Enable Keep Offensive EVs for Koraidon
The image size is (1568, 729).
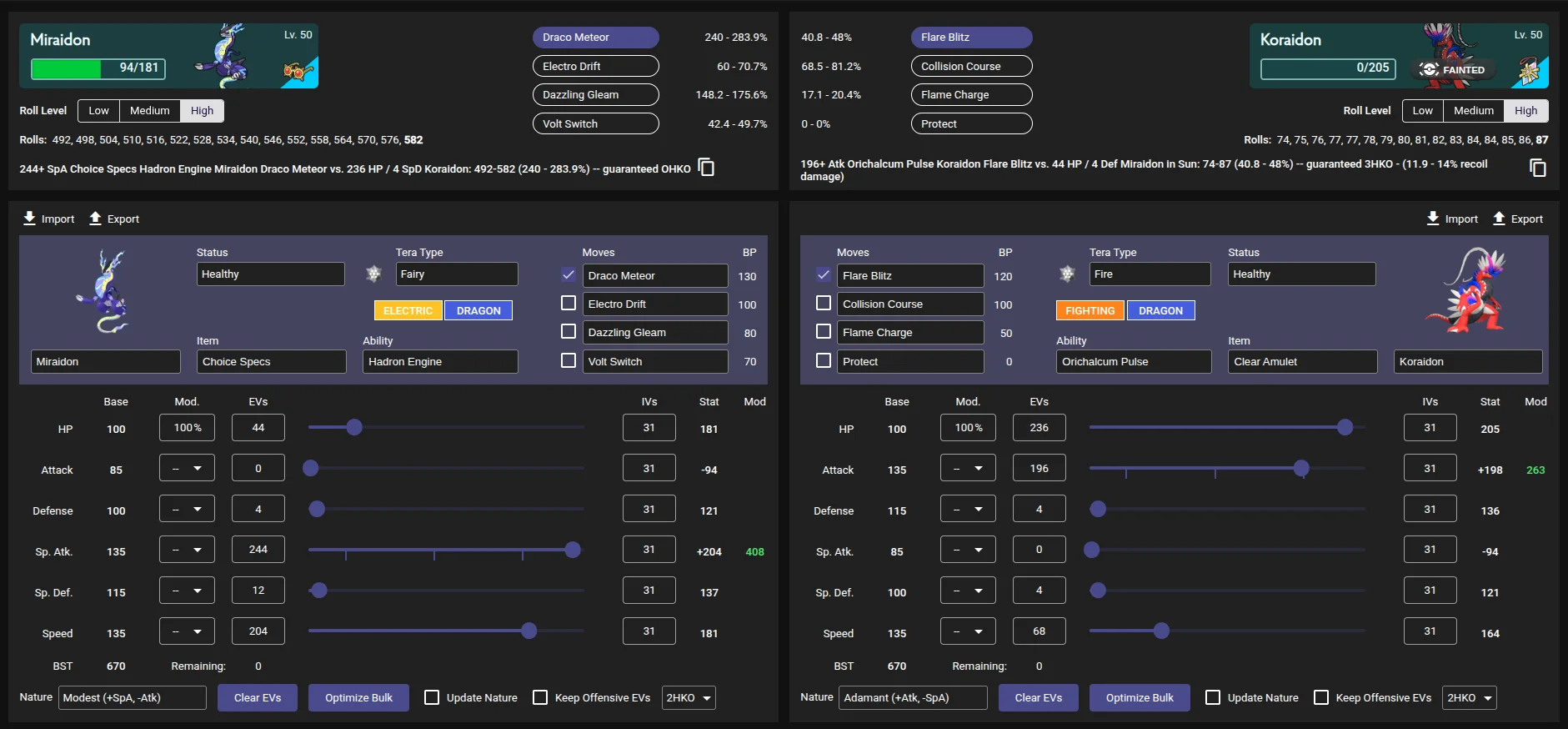point(1321,697)
